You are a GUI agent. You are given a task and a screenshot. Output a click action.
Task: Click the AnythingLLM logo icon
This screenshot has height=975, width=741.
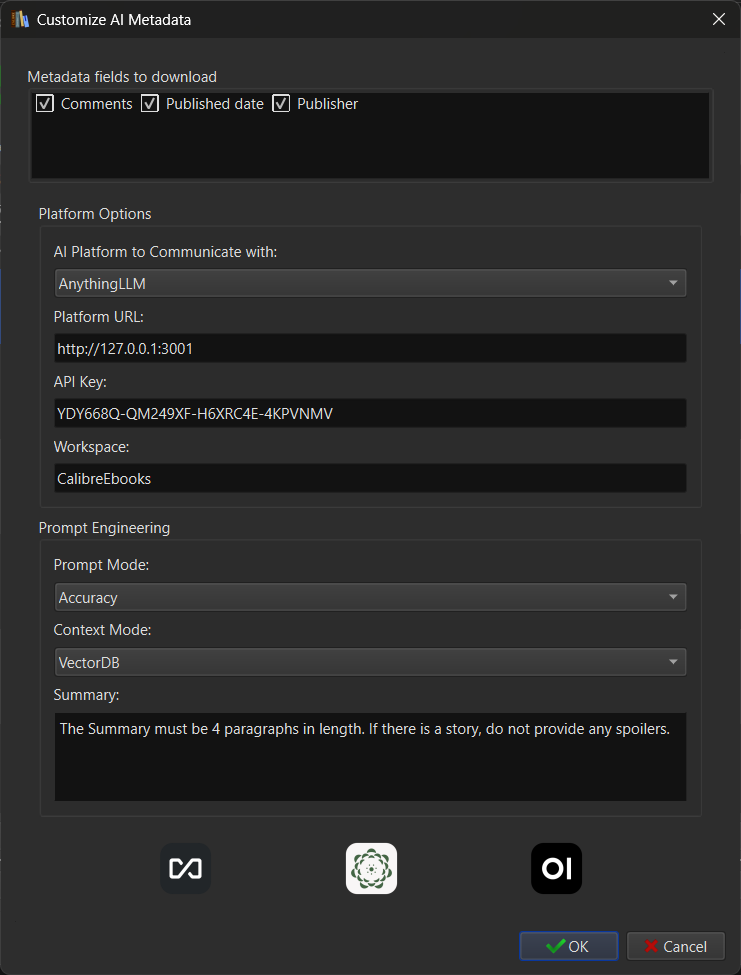(x=185, y=868)
